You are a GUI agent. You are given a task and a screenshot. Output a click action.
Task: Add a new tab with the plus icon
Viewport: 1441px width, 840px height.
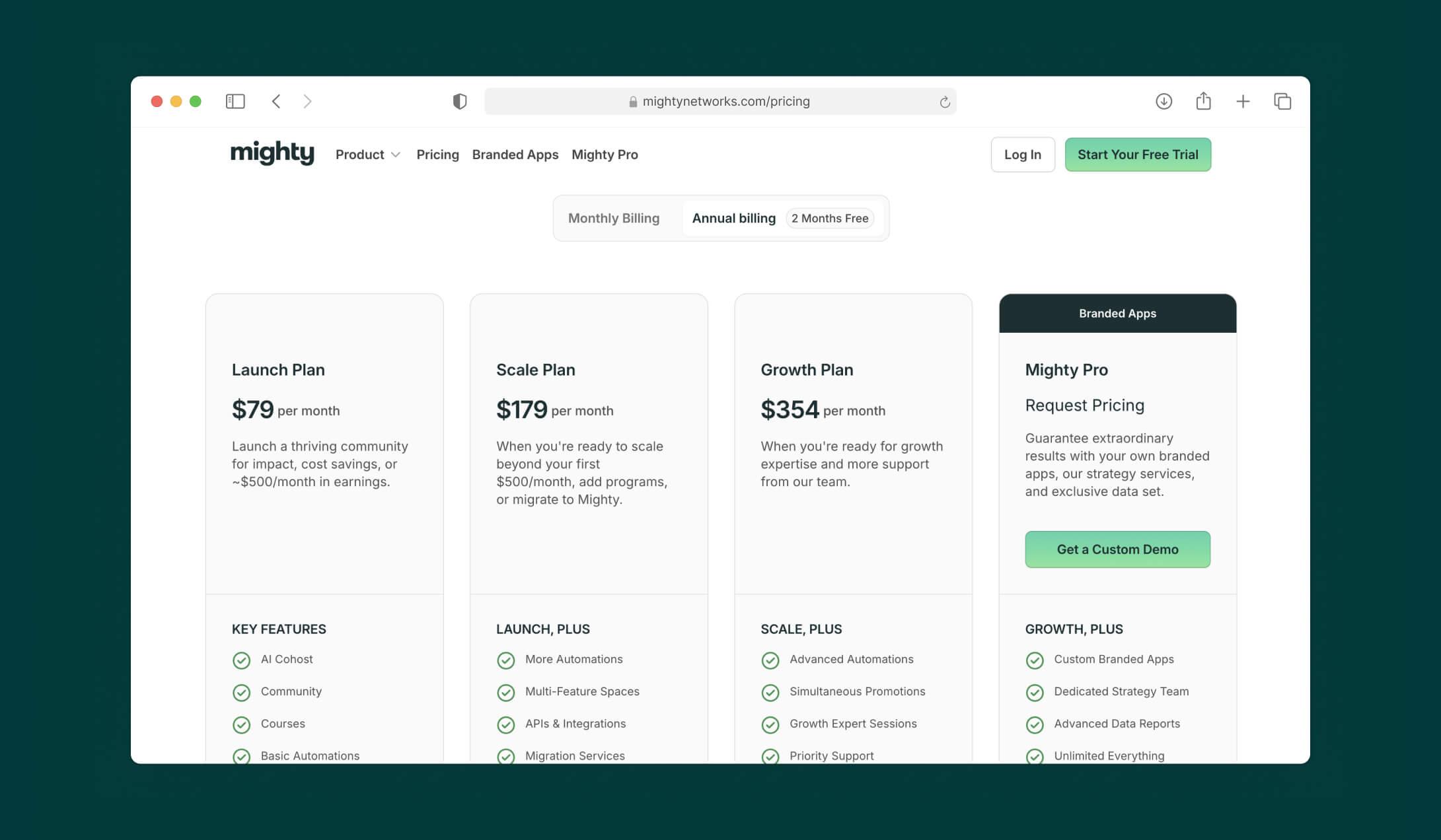click(1243, 101)
